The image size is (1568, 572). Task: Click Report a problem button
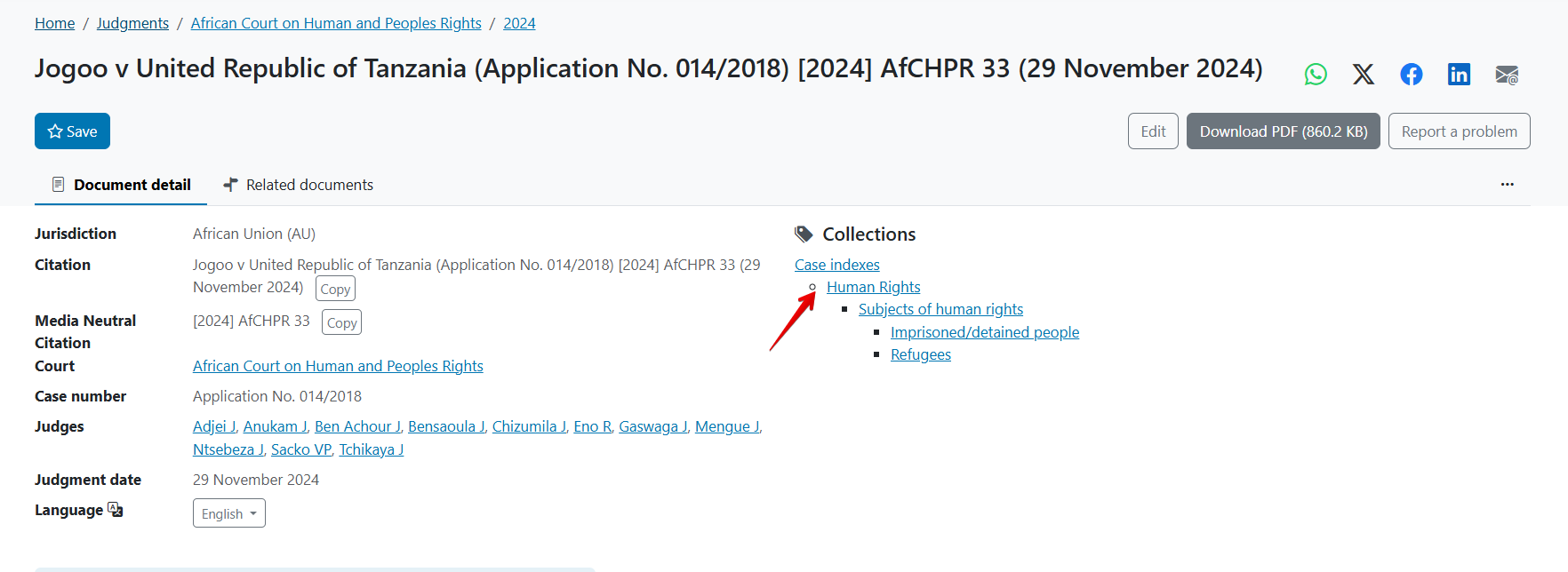(1459, 131)
